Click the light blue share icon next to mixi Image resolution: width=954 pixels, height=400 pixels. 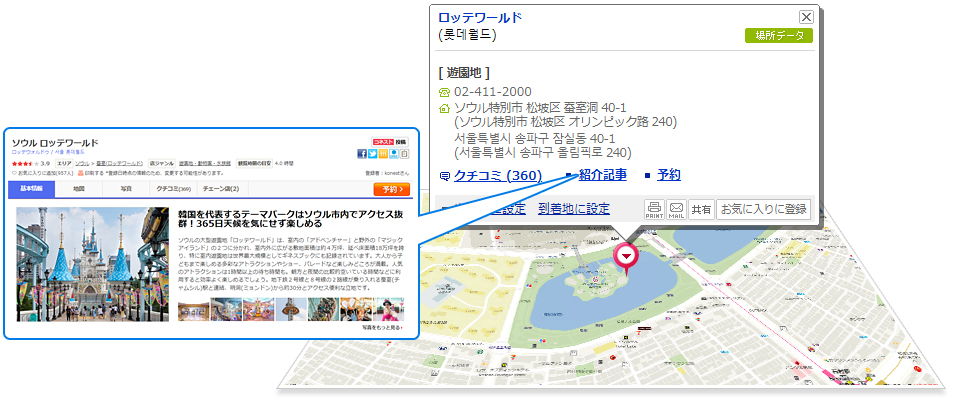[x=394, y=153]
